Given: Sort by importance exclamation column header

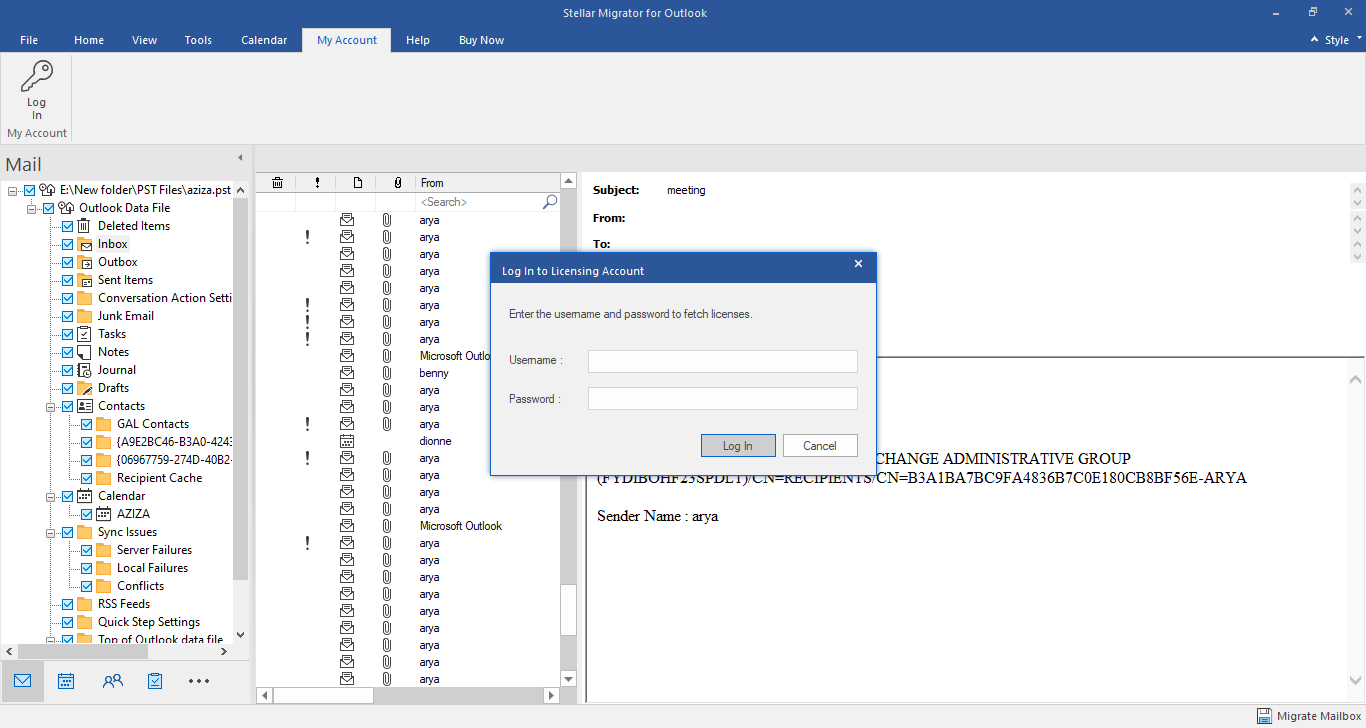Looking at the screenshot, I should (x=317, y=183).
